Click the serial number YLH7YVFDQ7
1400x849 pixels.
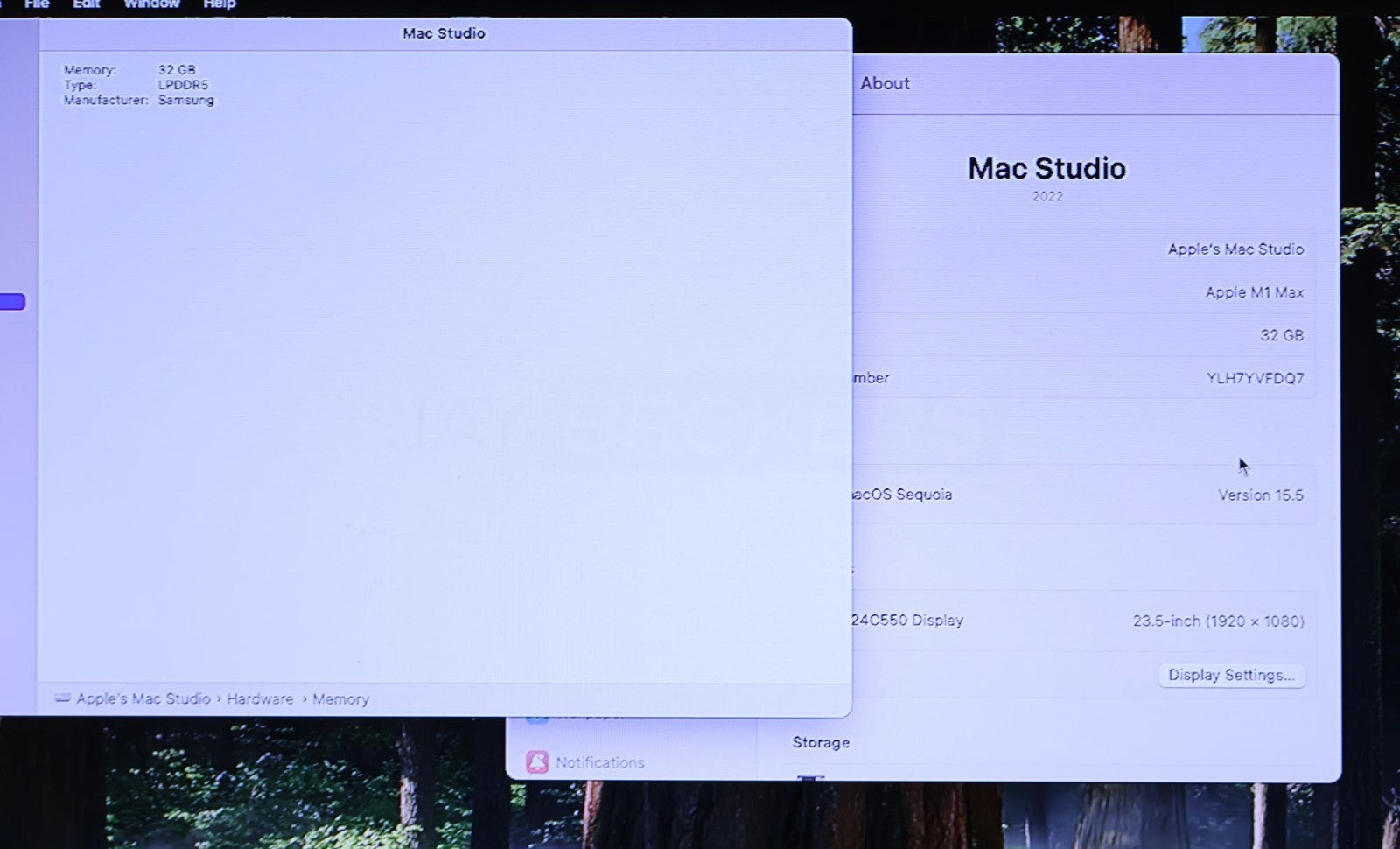(1255, 378)
